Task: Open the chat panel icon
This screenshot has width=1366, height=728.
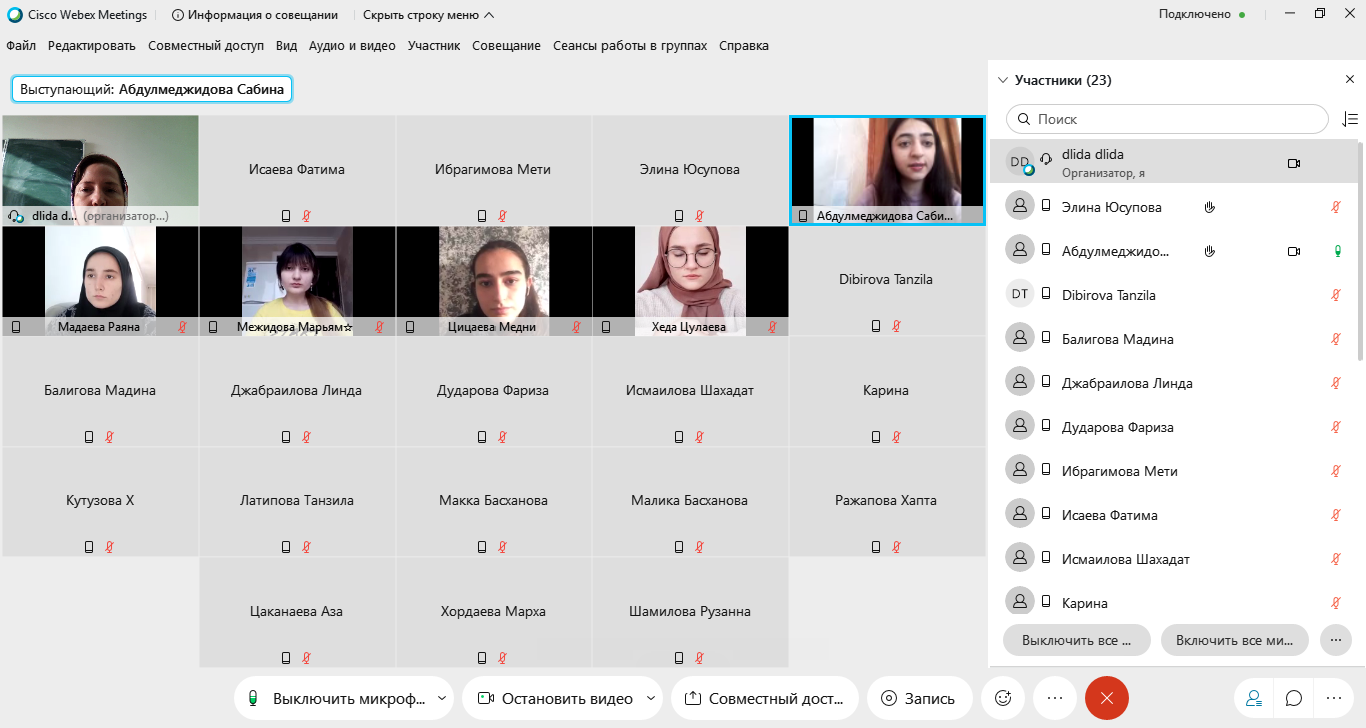Action: [x=1294, y=699]
